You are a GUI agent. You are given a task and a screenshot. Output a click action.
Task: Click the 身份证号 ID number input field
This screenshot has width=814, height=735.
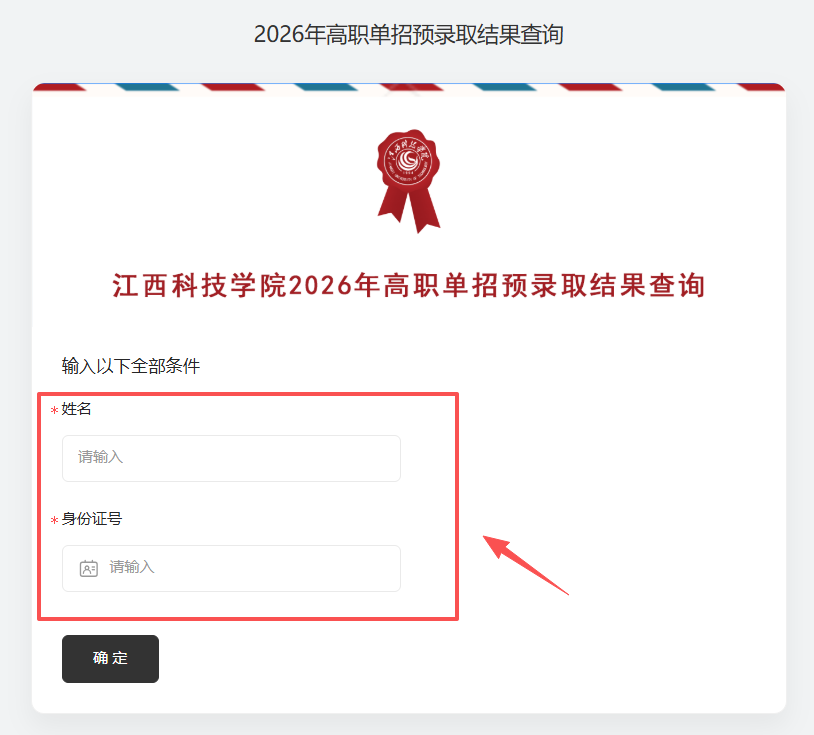click(231, 568)
